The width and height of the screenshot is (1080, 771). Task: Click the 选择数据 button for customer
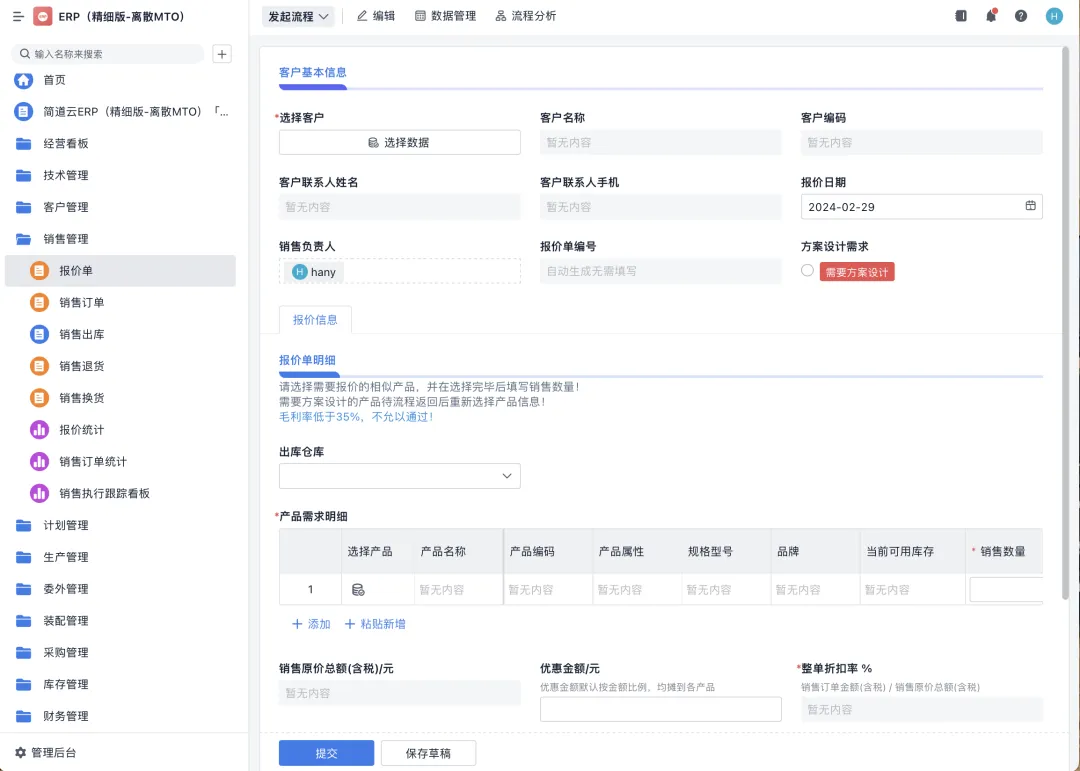(399, 143)
